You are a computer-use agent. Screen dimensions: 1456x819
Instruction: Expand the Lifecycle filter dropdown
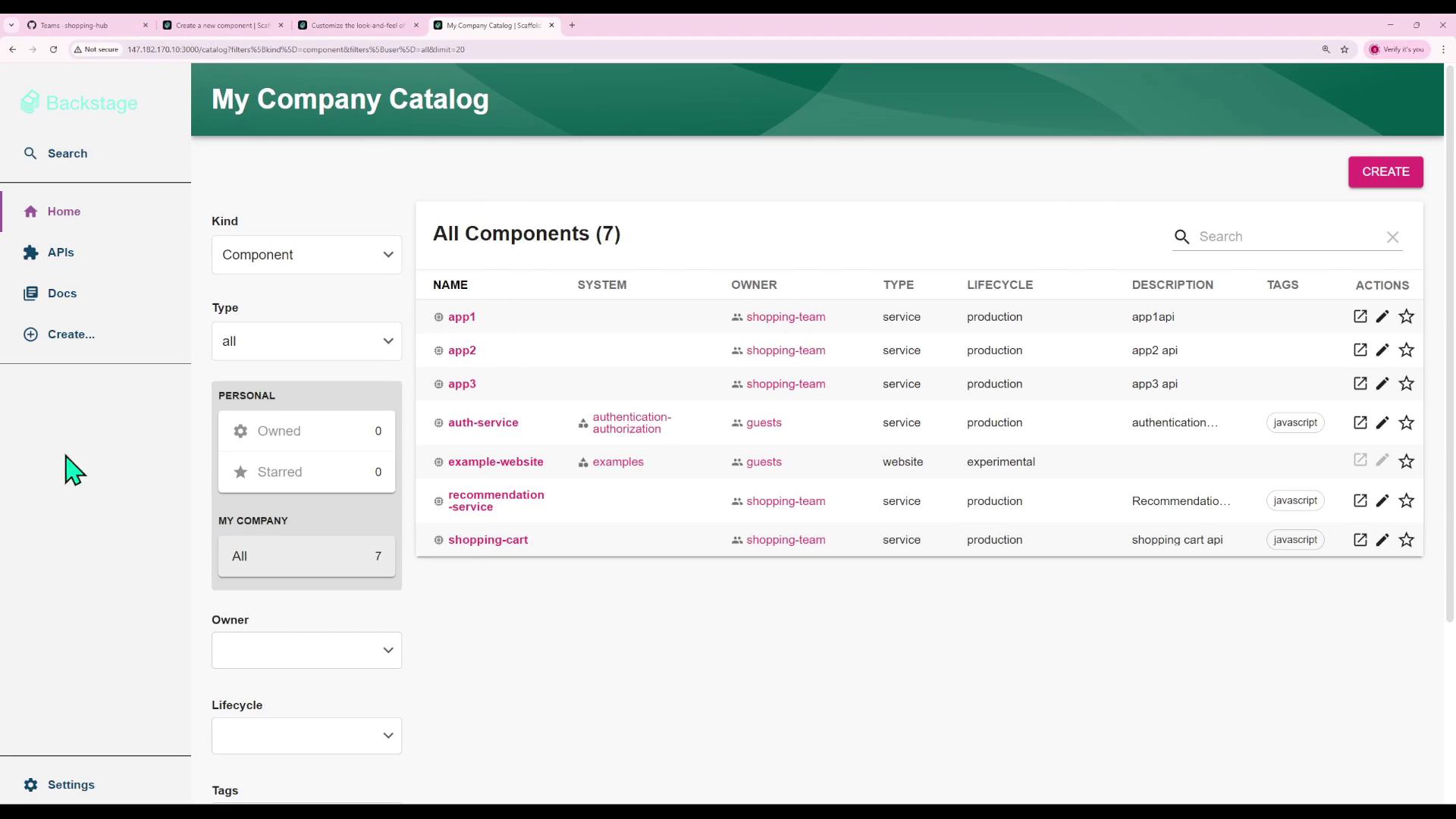pyautogui.click(x=306, y=736)
